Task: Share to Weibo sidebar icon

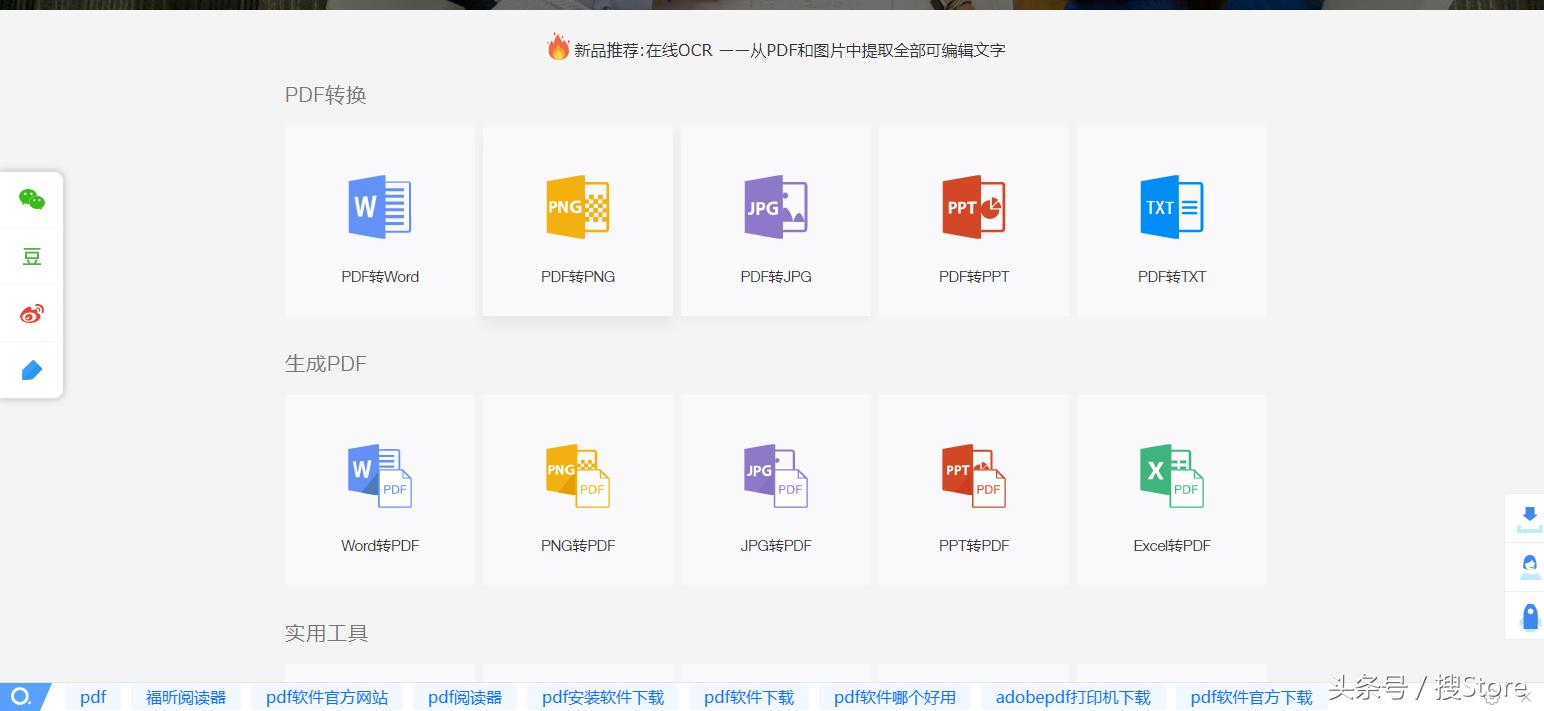Action: (32, 314)
